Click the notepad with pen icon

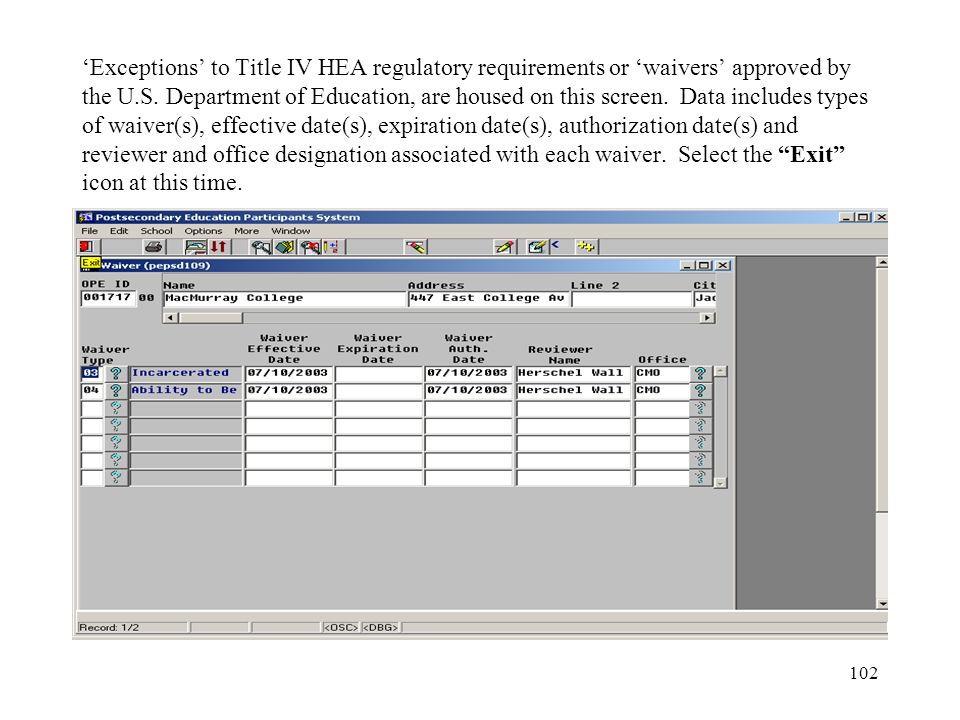click(x=536, y=247)
